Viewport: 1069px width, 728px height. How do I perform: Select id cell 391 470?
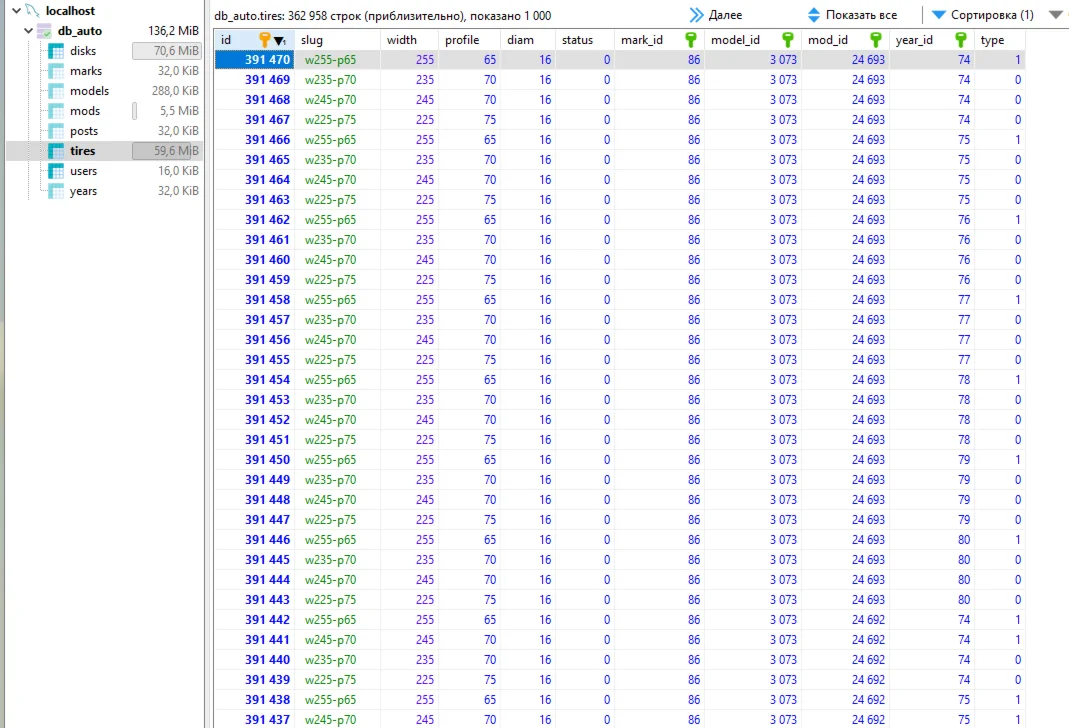click(255, 60)
